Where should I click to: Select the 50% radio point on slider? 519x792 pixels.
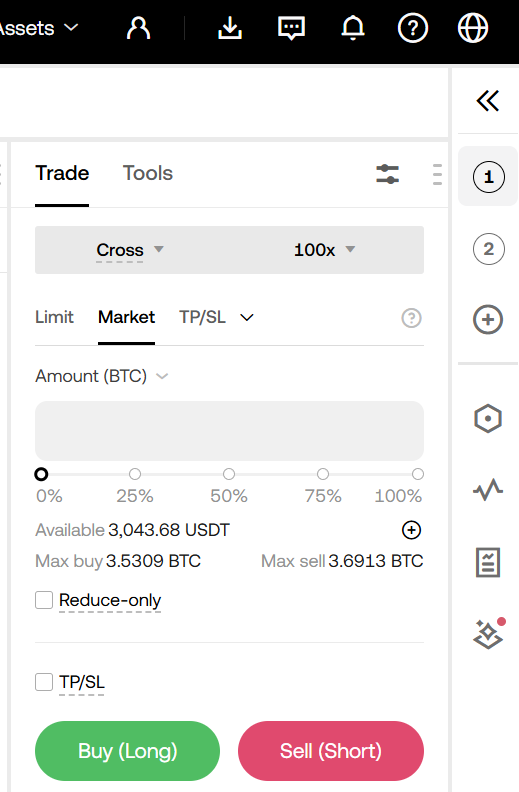[x=229, y=474]
